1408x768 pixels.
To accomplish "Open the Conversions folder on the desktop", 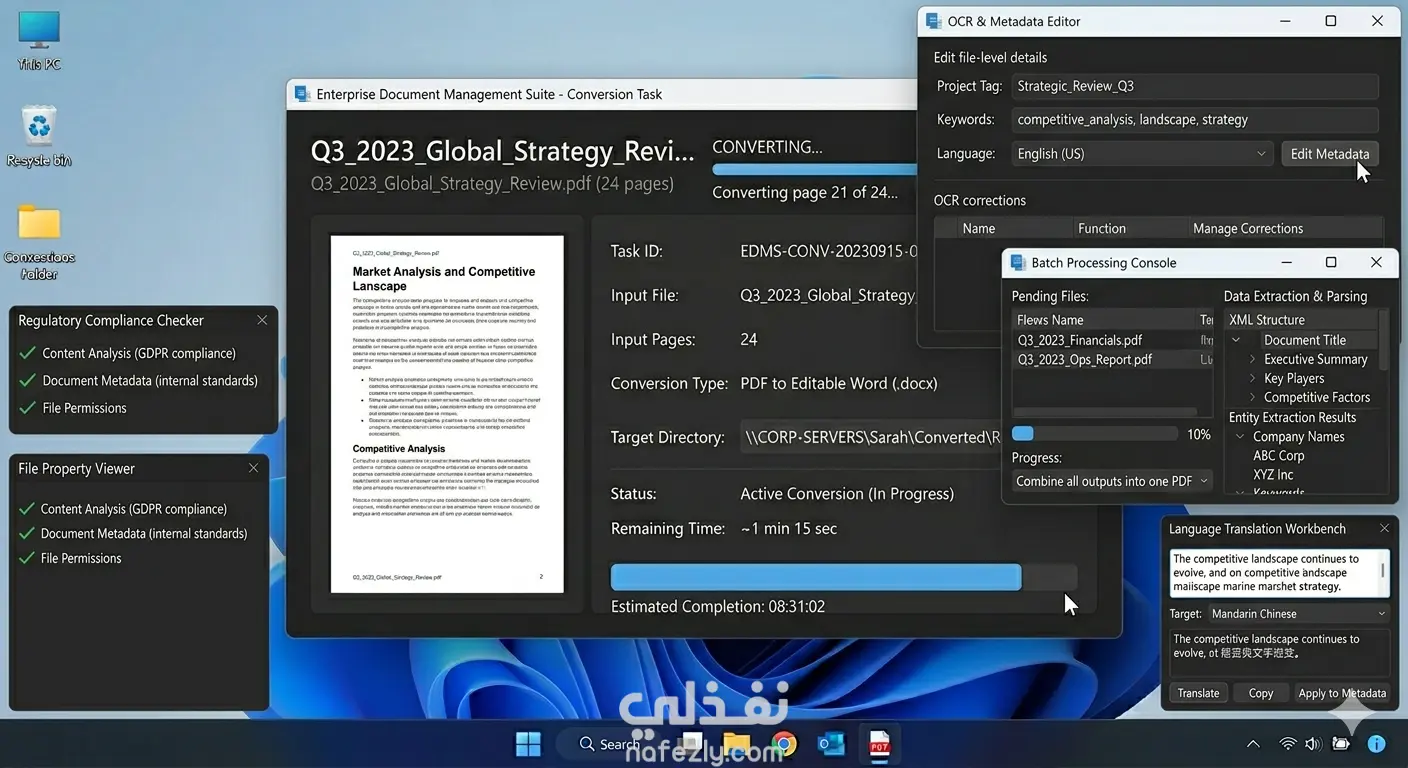I will click(x=39, y=240).
